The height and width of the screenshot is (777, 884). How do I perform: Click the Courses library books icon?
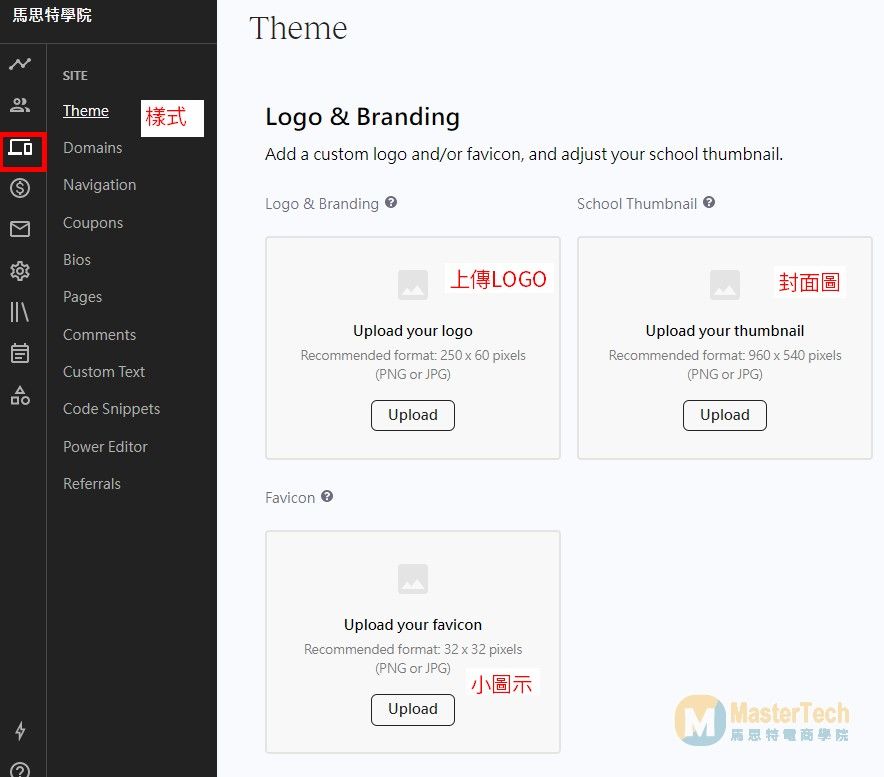point(20,312)
